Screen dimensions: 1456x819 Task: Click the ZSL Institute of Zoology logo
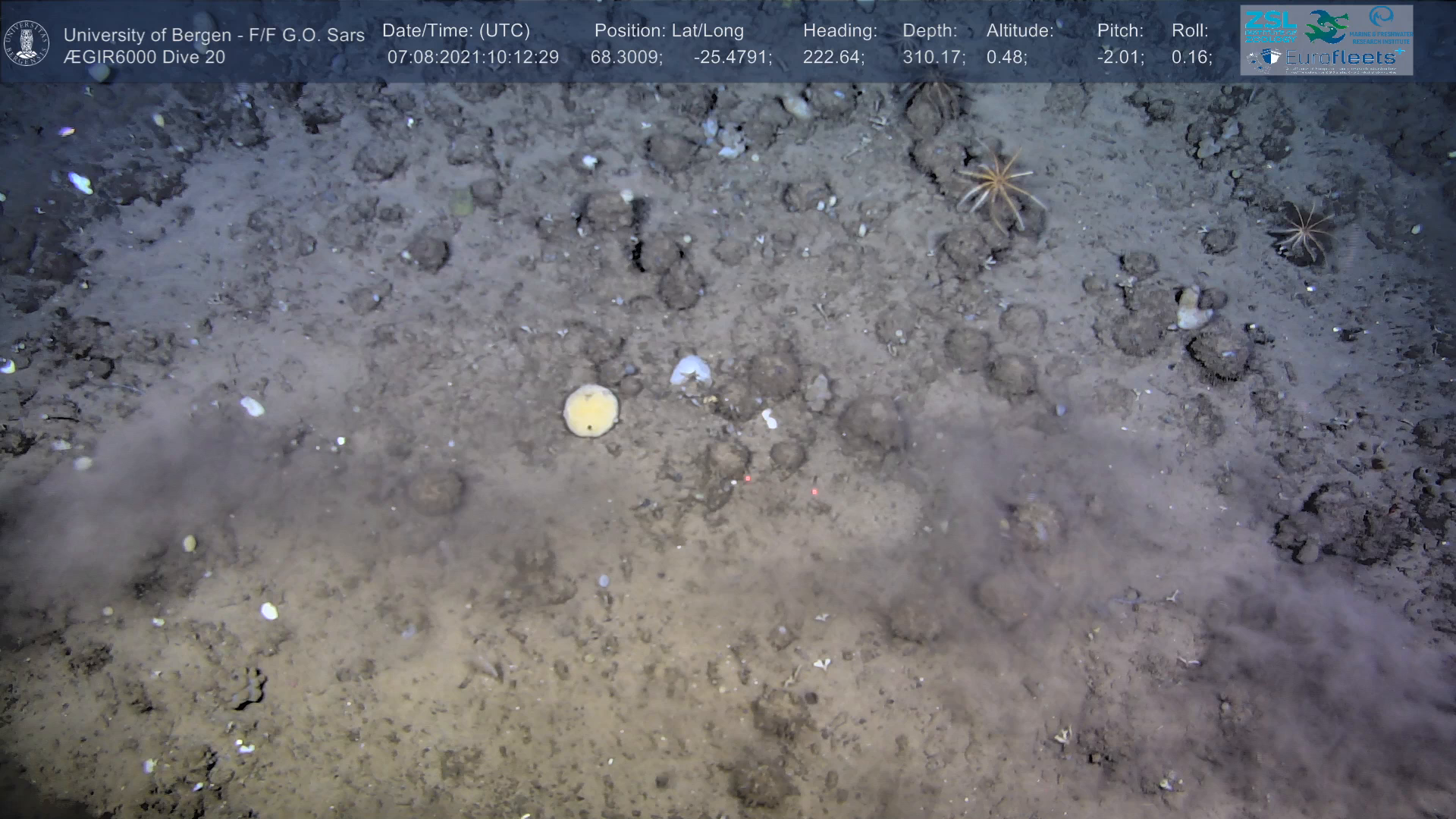(1270, 27)
